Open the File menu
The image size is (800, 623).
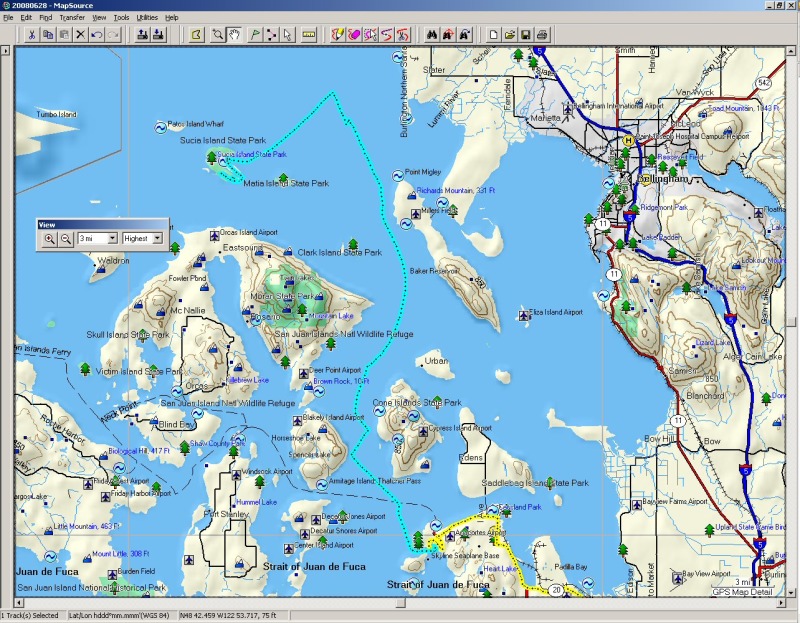pyautogui.click(x=8, y=17)
